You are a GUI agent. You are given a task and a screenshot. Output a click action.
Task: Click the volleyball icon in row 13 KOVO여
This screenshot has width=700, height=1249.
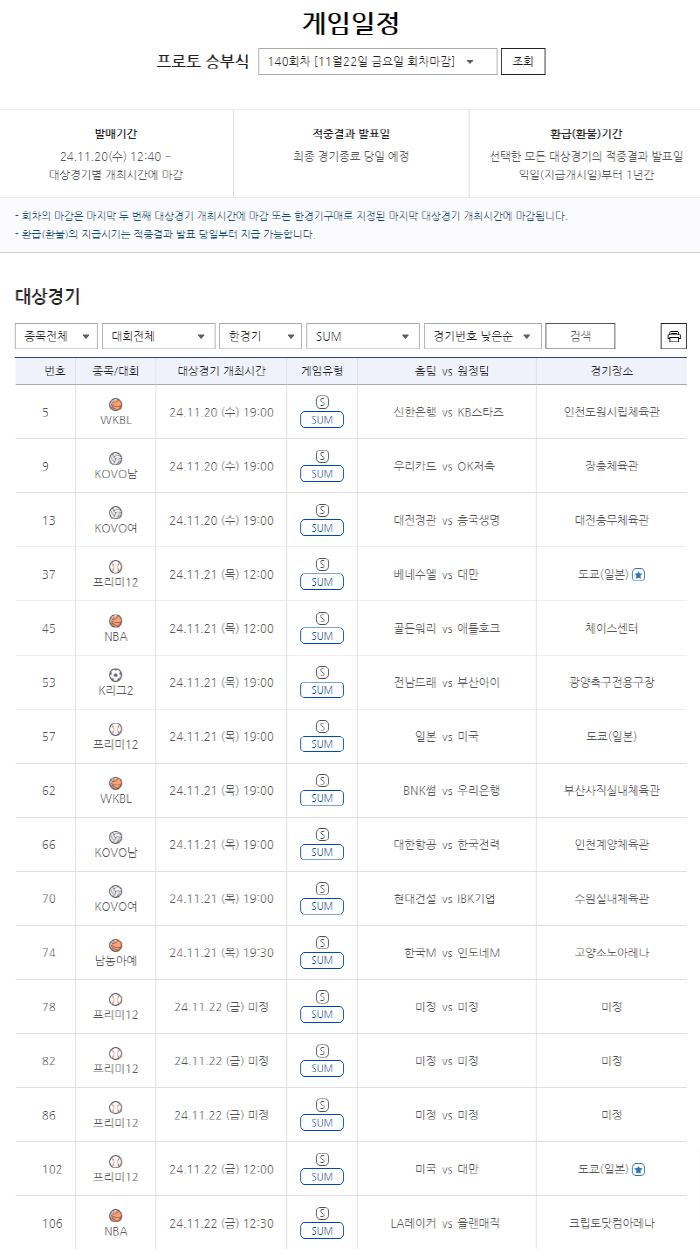pyautogui.click(x=115, y=513)
